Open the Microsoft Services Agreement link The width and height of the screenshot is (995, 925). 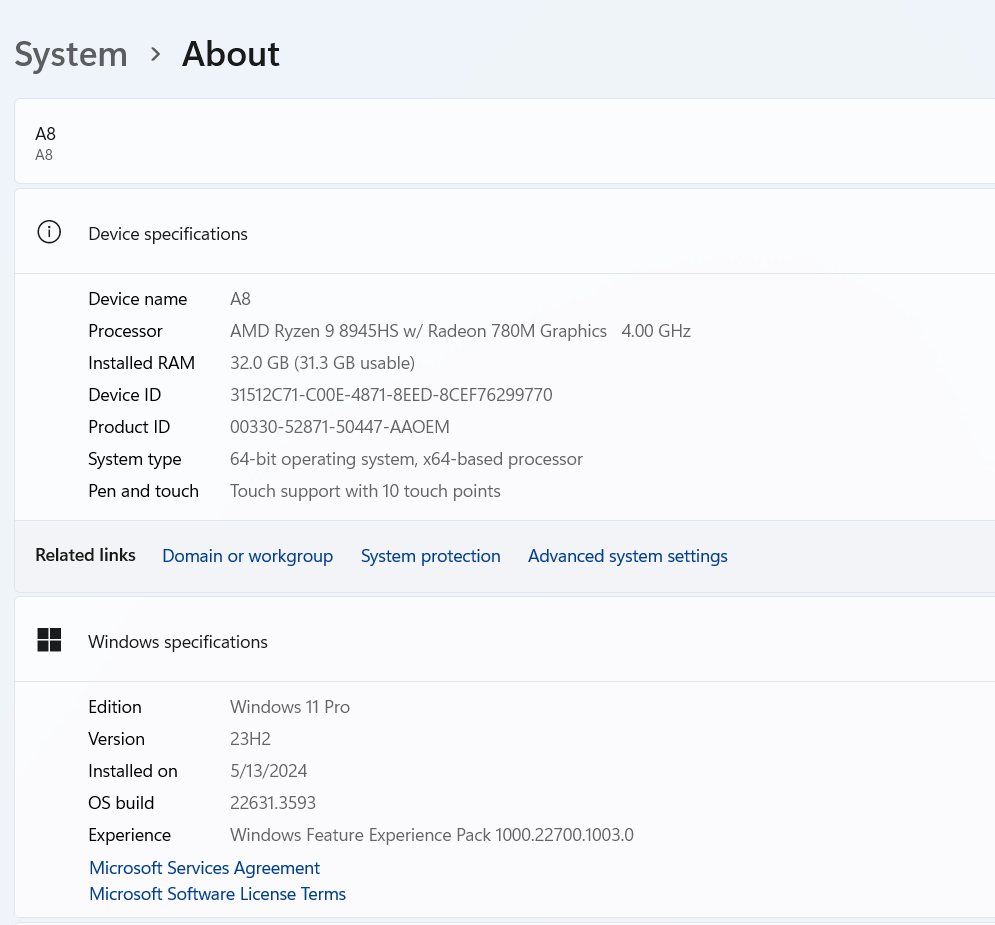coord(204,868)
